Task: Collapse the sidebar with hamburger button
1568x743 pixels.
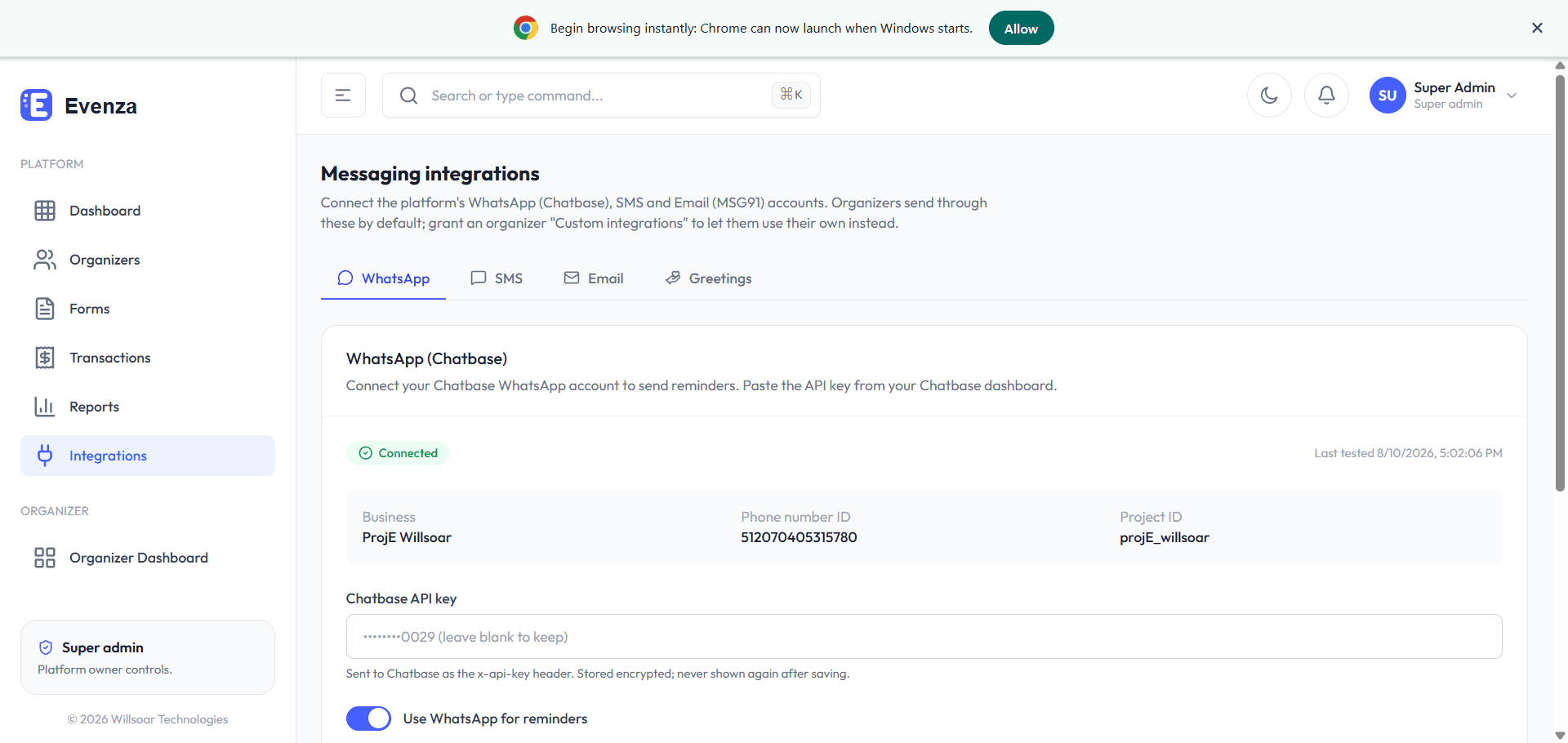Action: tap(343, 96)
